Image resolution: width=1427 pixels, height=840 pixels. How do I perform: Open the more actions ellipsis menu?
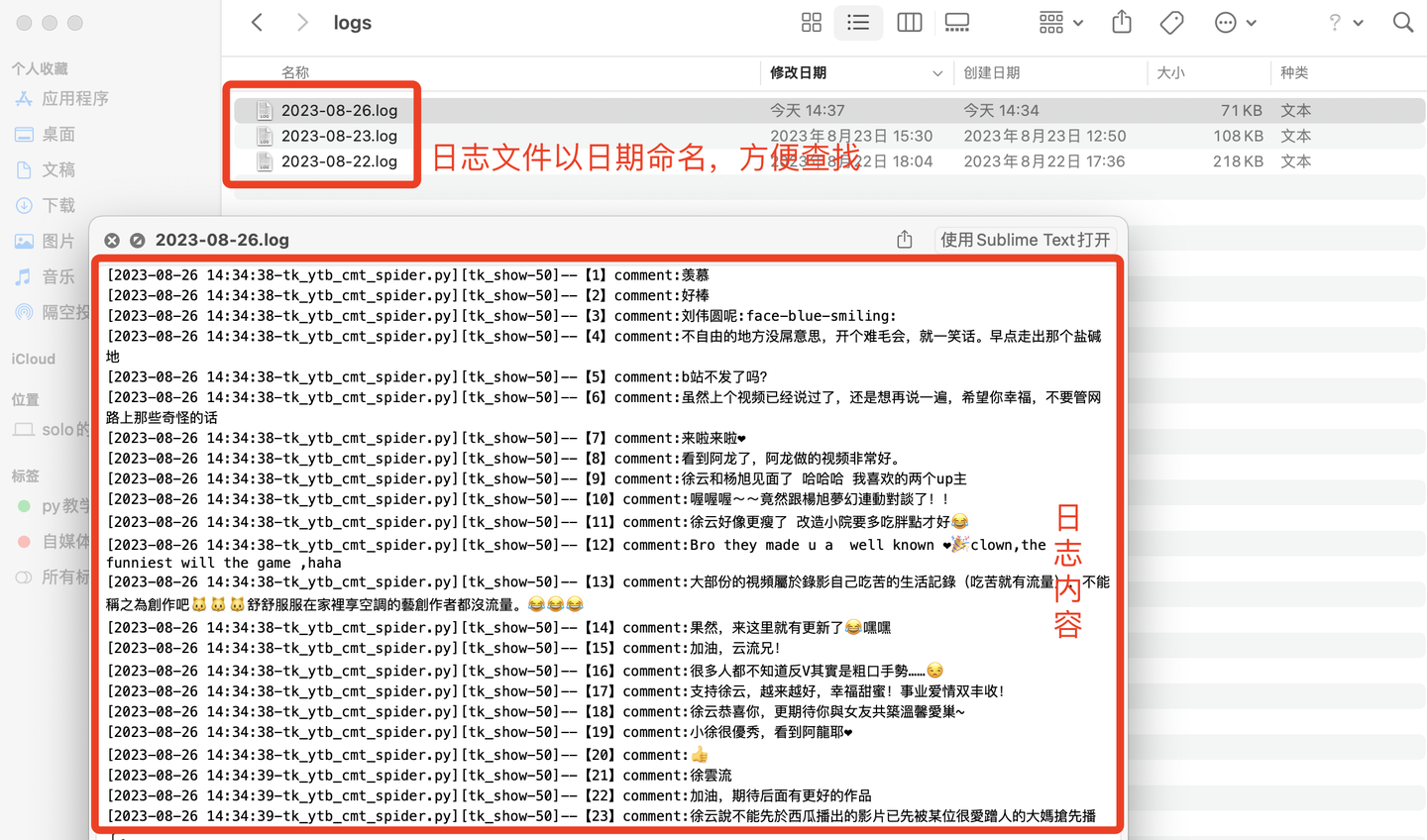tap(1236, 23)
